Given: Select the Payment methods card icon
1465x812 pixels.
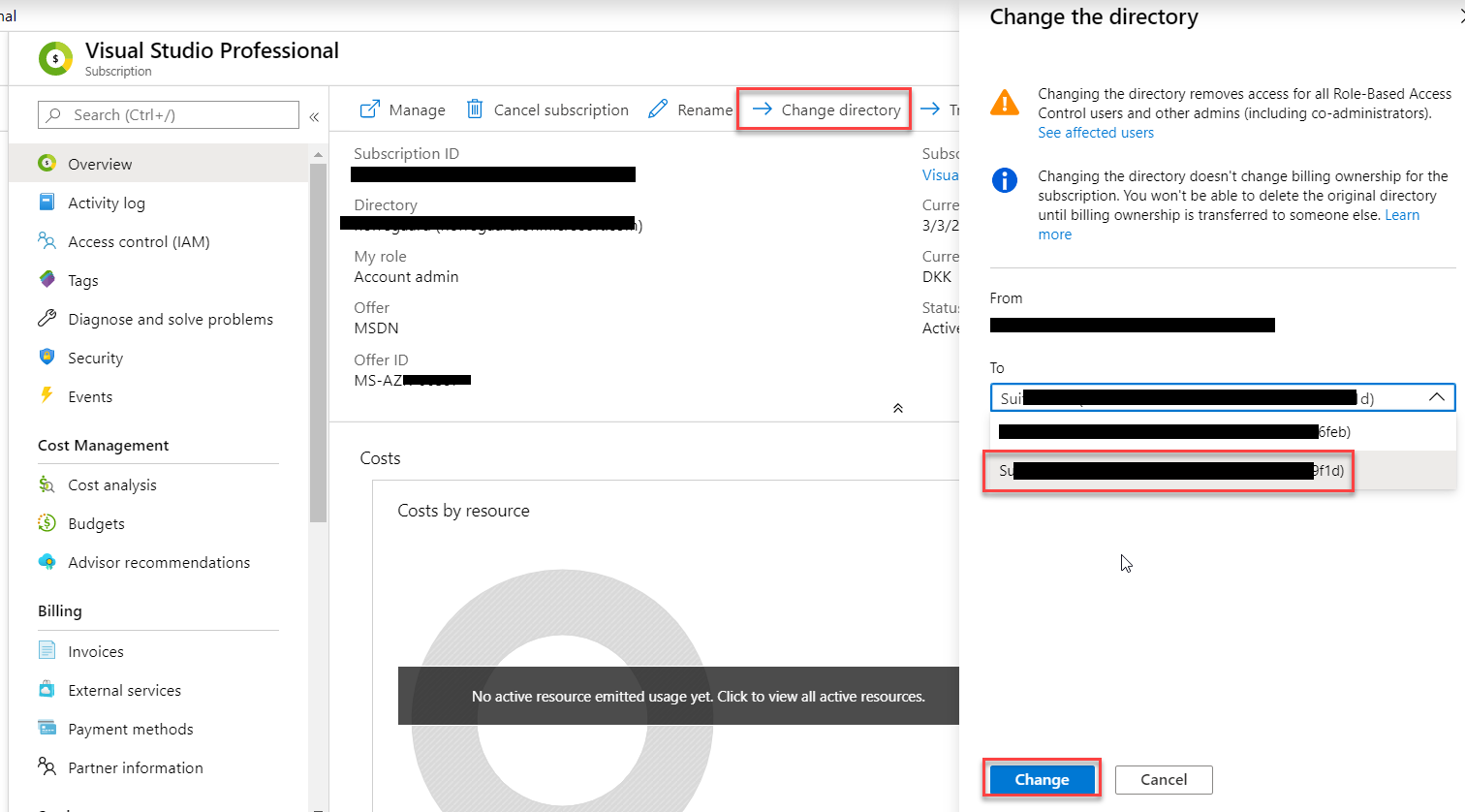Looking at the screenshot, I should click(x=47, y=728).
